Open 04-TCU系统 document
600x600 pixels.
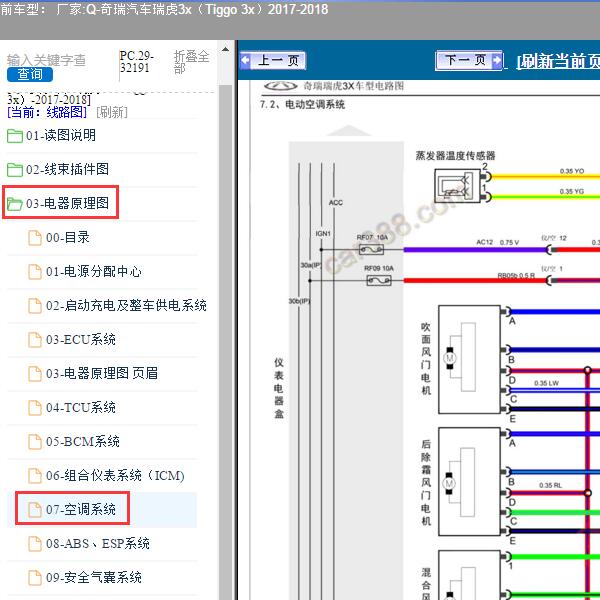(x=81, y=407)
